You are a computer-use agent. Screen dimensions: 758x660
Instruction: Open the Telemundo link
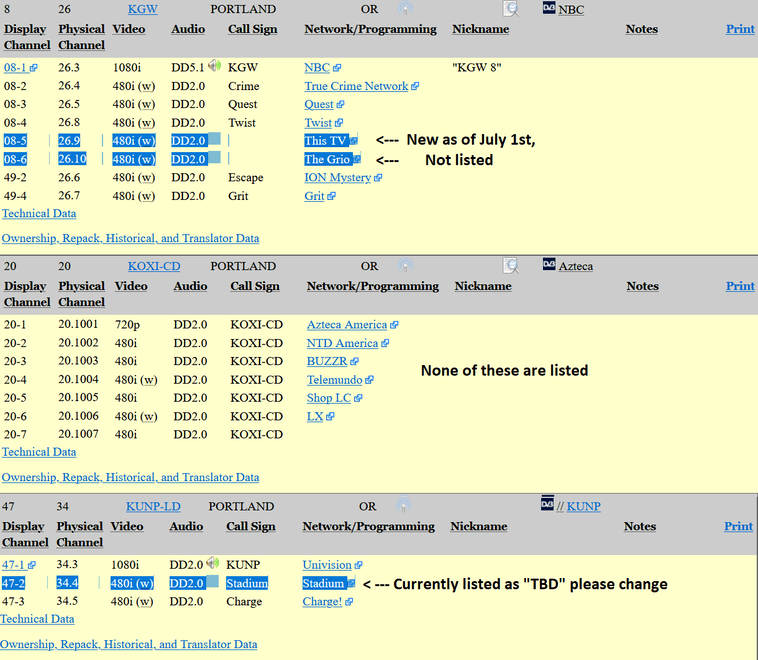335,380
